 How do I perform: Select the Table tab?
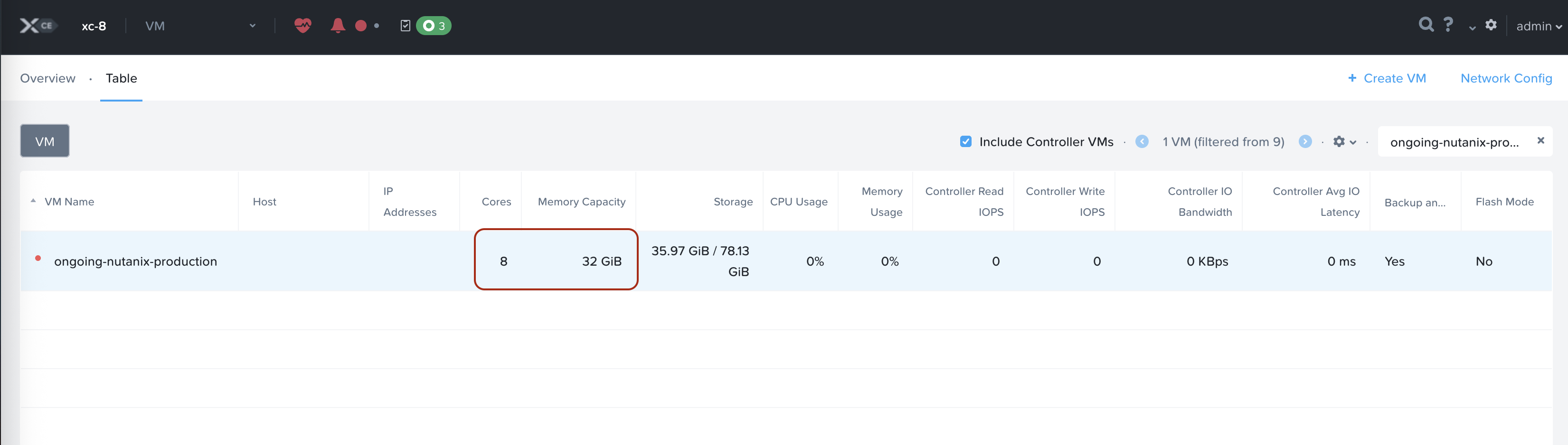[121, 78]
